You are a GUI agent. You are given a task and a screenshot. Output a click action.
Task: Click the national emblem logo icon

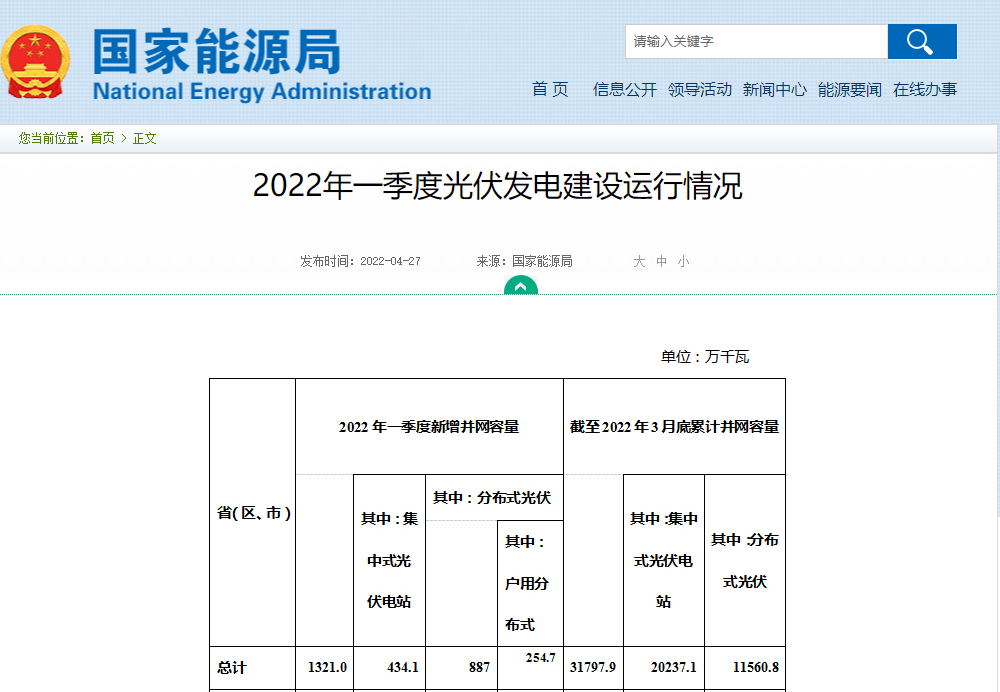[35, 62]
